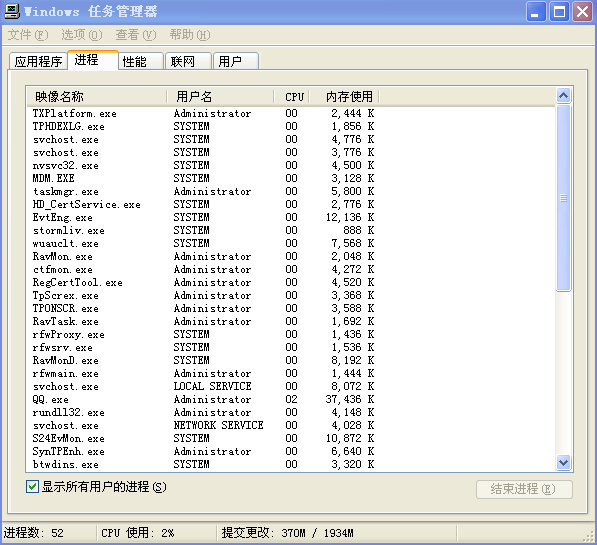Open the 文件(F) menu

pos(28,35)
